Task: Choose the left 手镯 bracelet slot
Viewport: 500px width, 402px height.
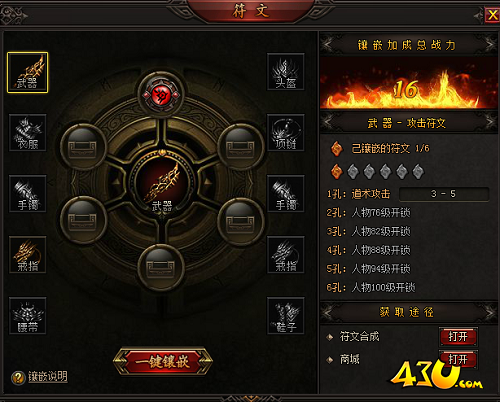Action: pos(28,194)
